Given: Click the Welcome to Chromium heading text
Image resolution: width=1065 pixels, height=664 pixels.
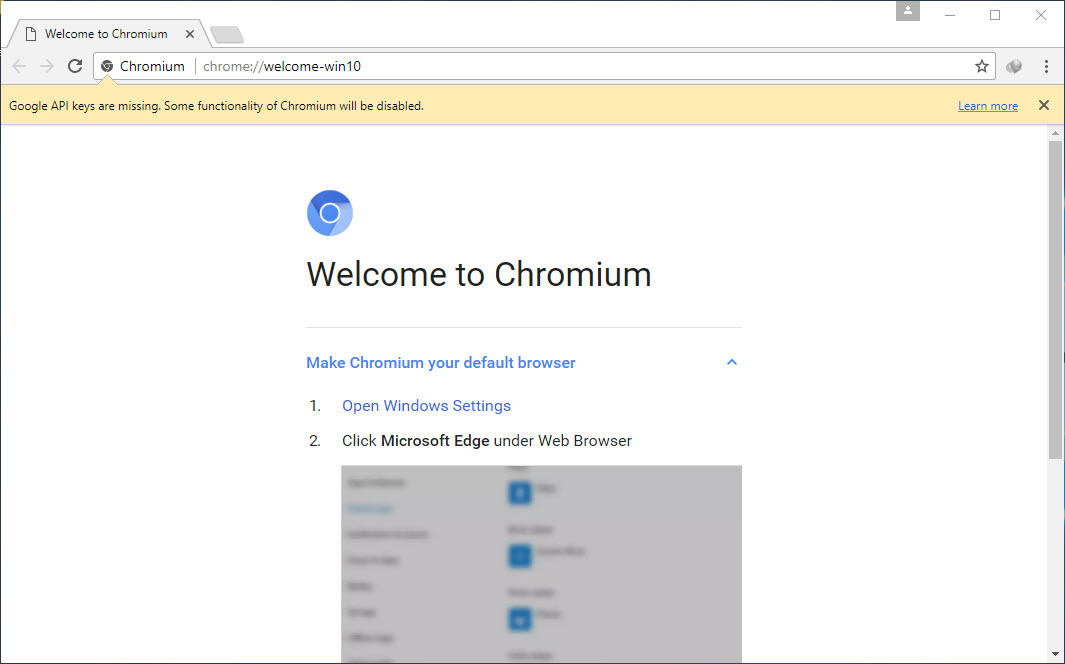Looking at the screenshot, I should click(479, 274).
